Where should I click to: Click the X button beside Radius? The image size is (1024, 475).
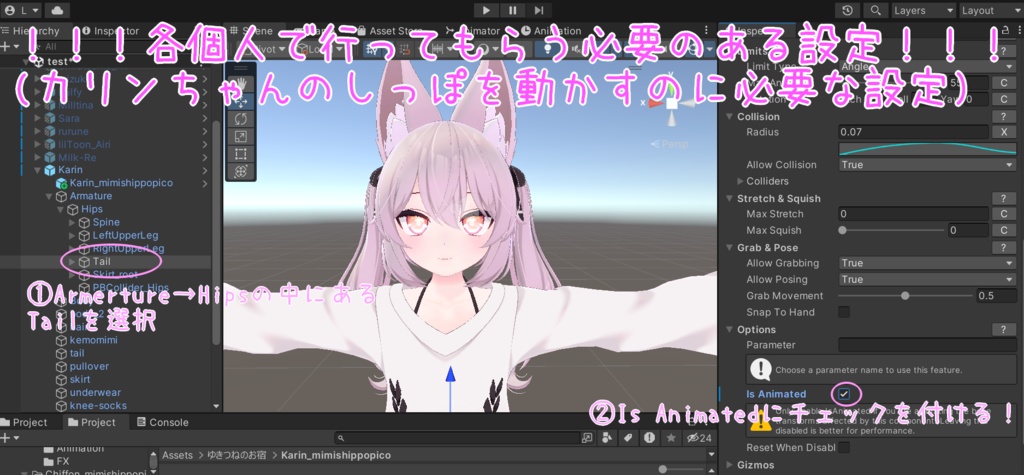tap(1002, 132)
